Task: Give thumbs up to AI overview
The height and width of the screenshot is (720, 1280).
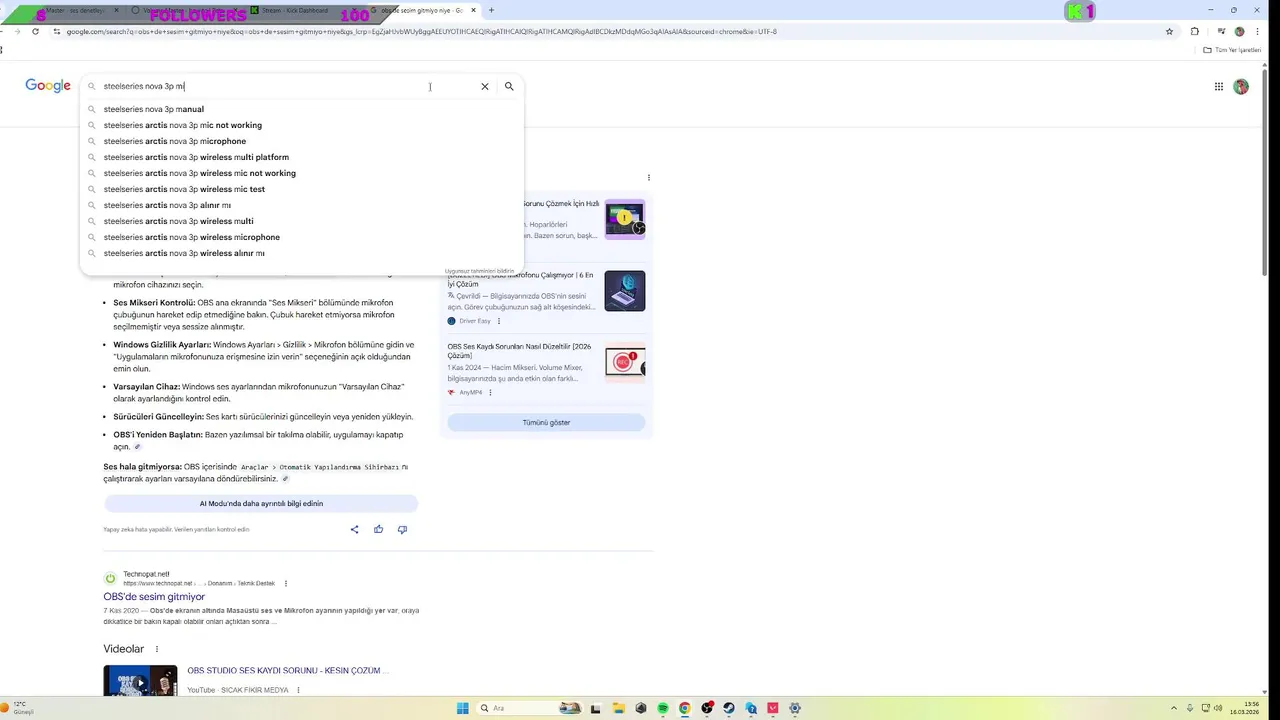Action: pos(378,529)
